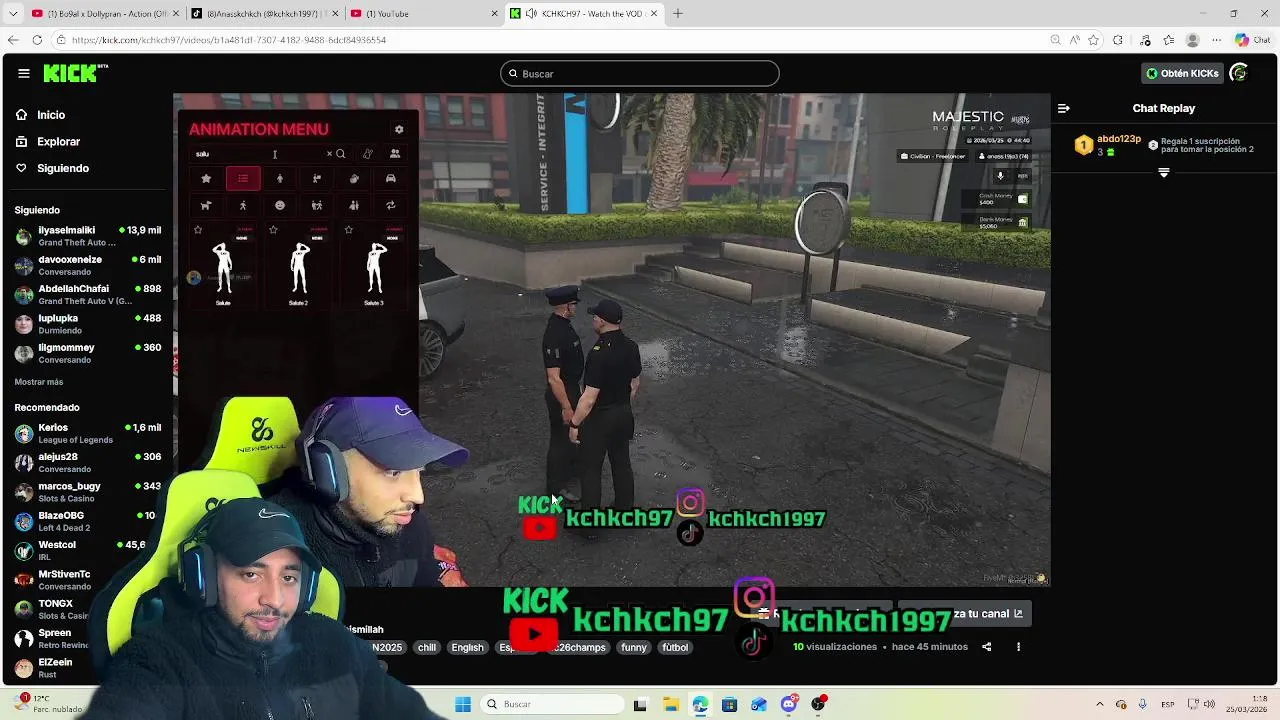Switch to the (1) YouTube tab
Screen dimensions: 1280x720
[x=423, y=13]
